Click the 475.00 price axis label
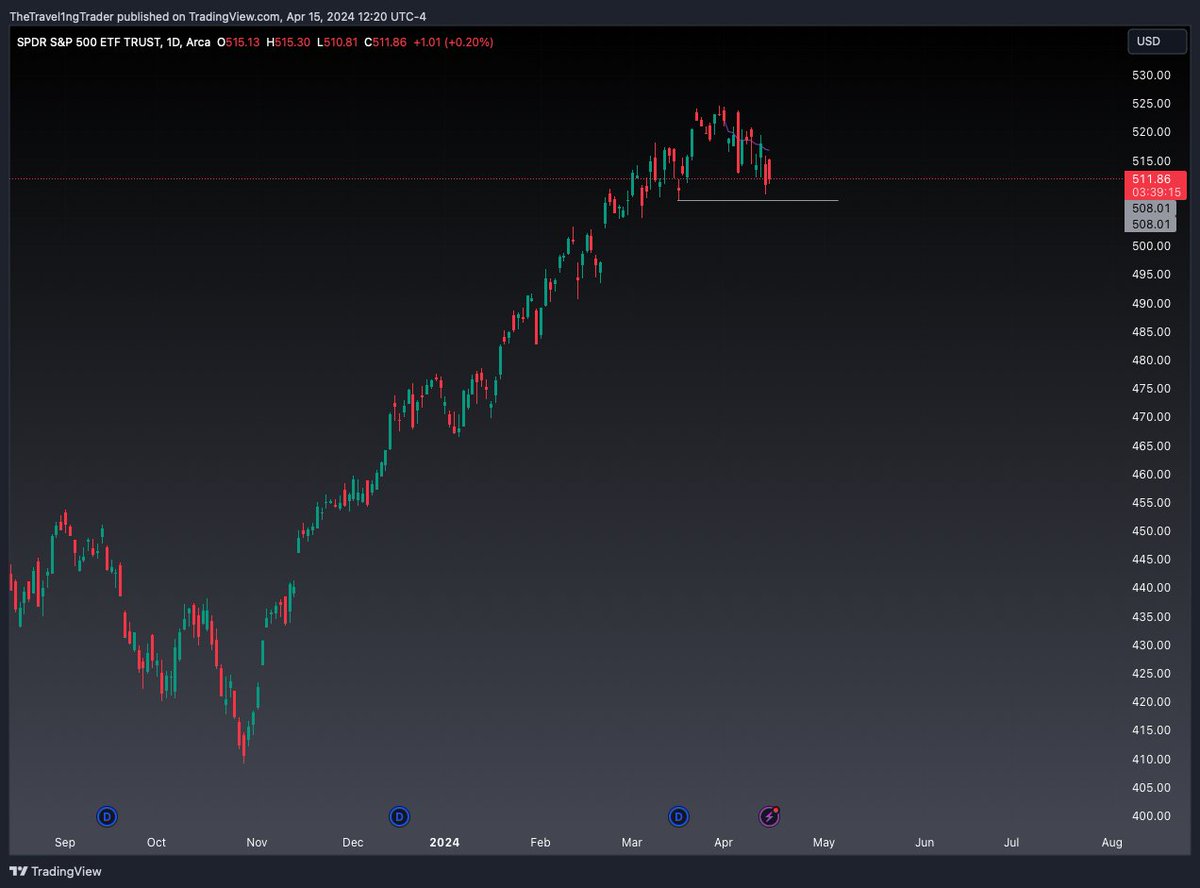1200x888 pixels. (x=1152, y=389)
